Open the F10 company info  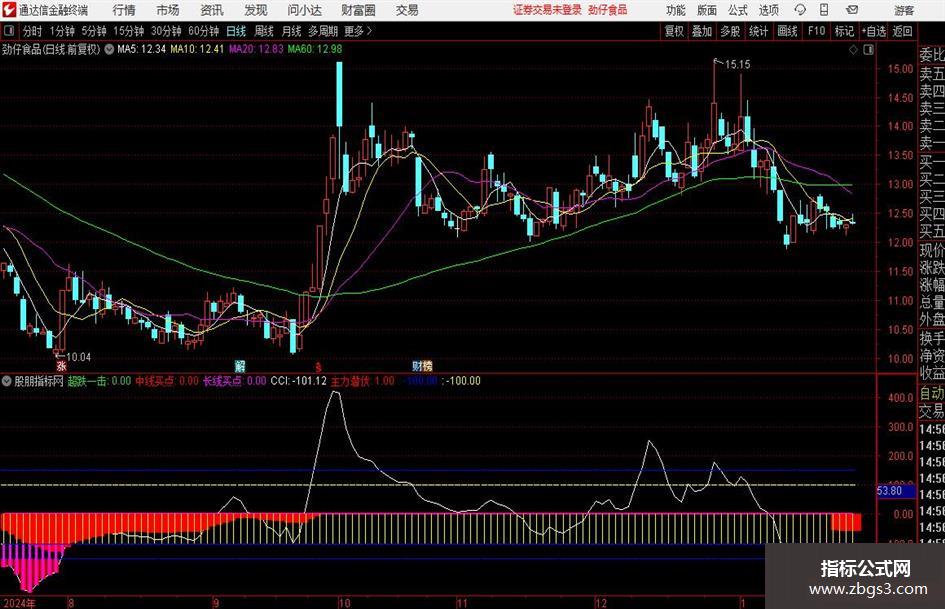(x=816, y=31)
